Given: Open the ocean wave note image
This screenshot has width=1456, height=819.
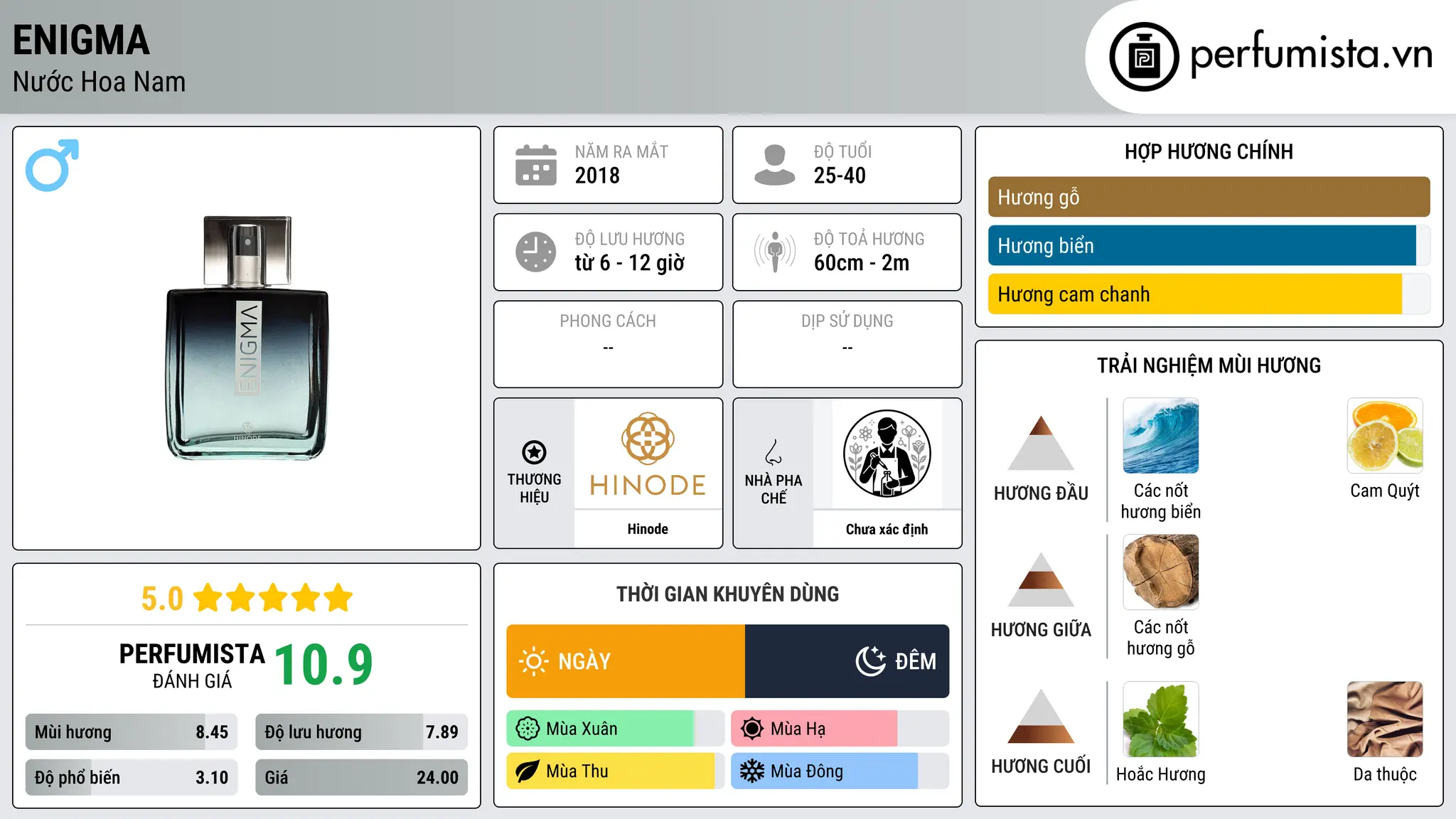Looking at the screenshot, I should click(x=1161, y=436).
